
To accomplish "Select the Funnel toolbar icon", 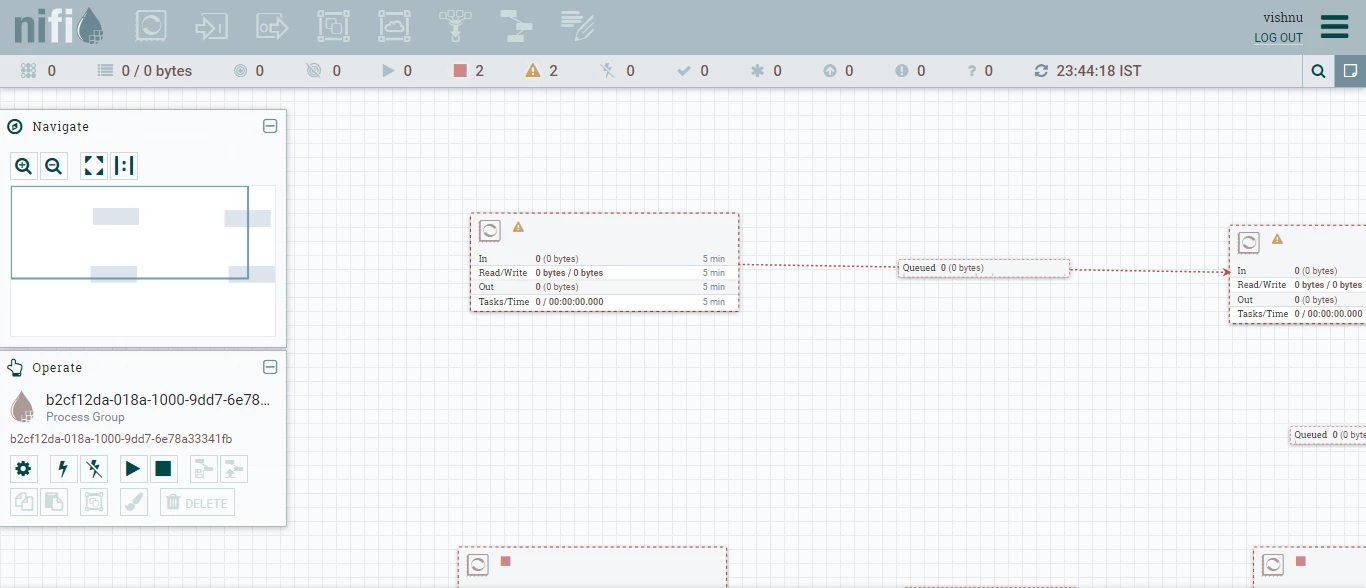I will [455, 27].
